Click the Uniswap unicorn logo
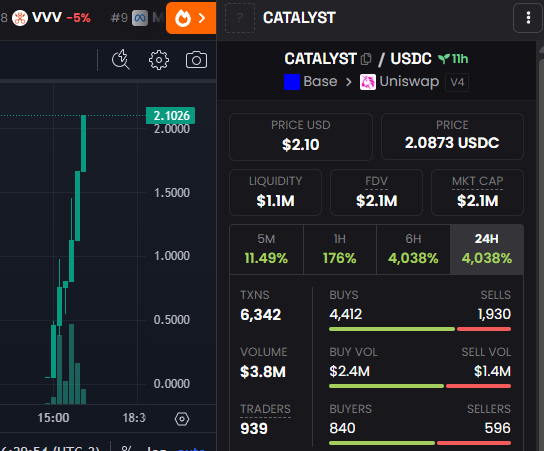This screenshot has width=544, height=451. pos(368,82)
